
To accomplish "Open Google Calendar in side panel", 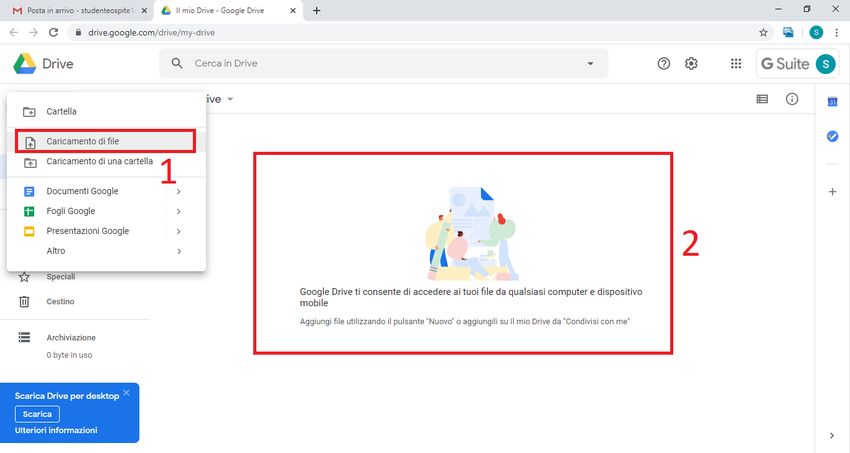I will 832,102.
